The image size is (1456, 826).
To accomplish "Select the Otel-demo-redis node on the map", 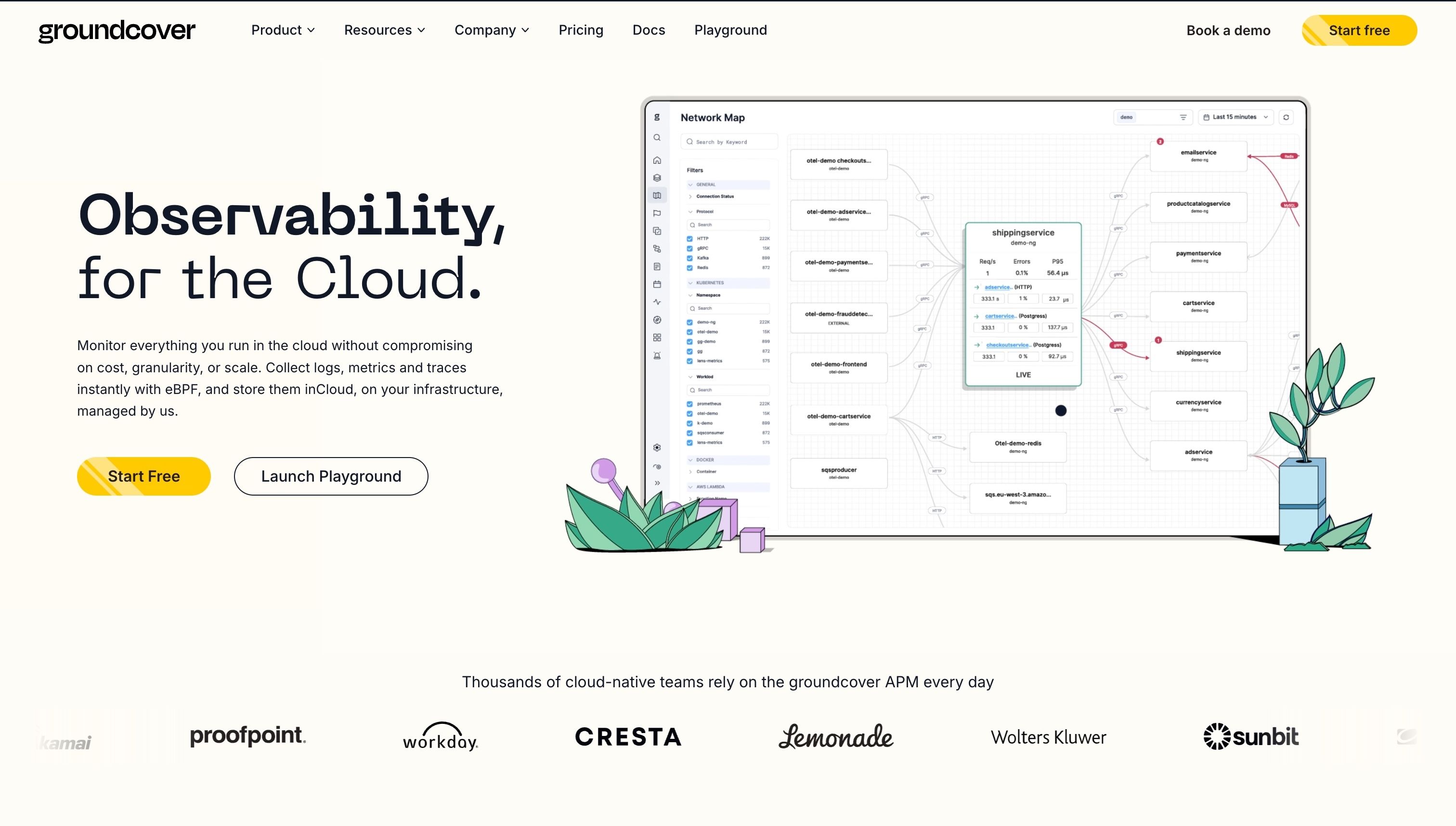I will pos(1018,447).
